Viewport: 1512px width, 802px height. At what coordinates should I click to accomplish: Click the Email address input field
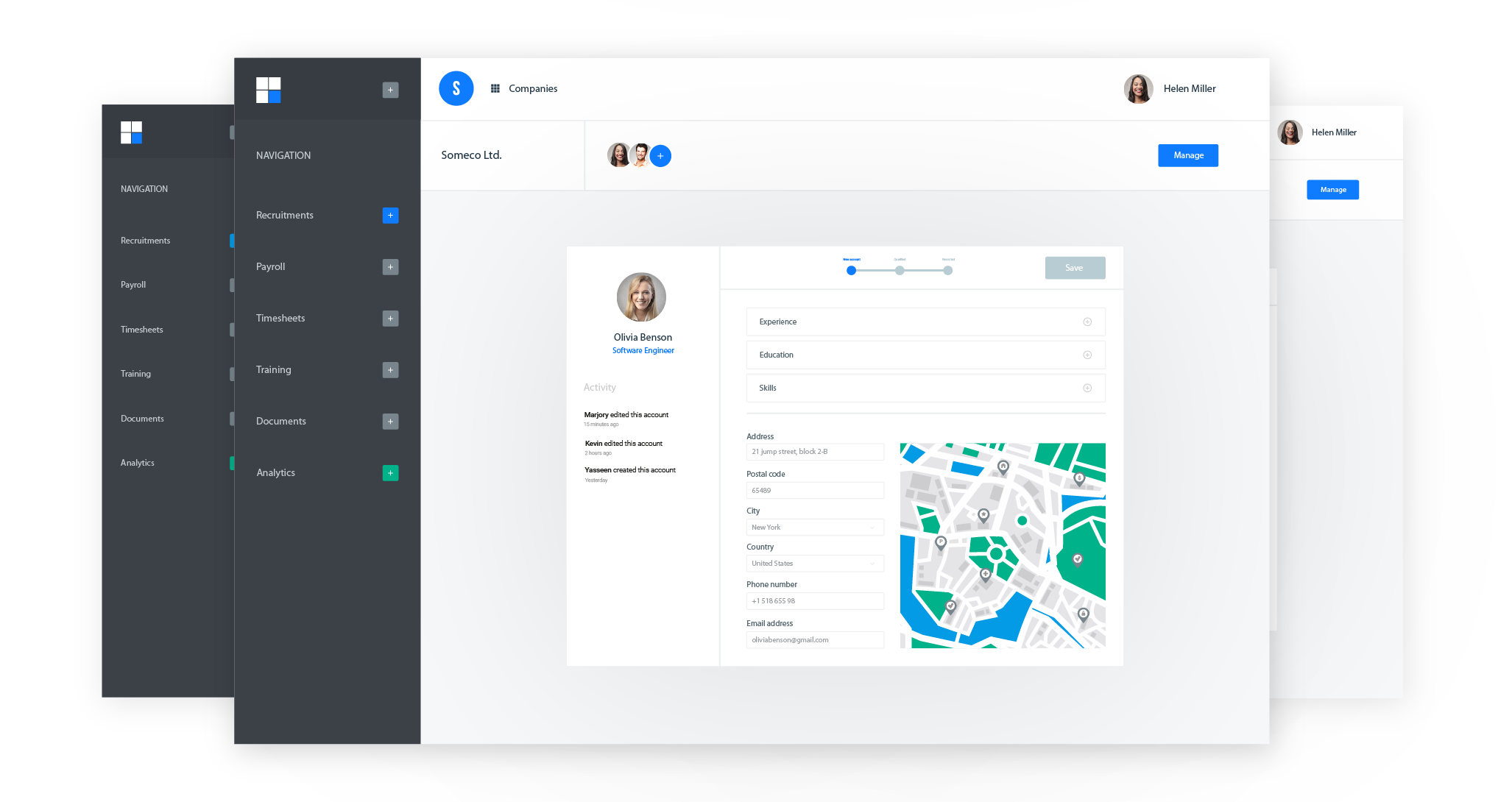point(814,640)
